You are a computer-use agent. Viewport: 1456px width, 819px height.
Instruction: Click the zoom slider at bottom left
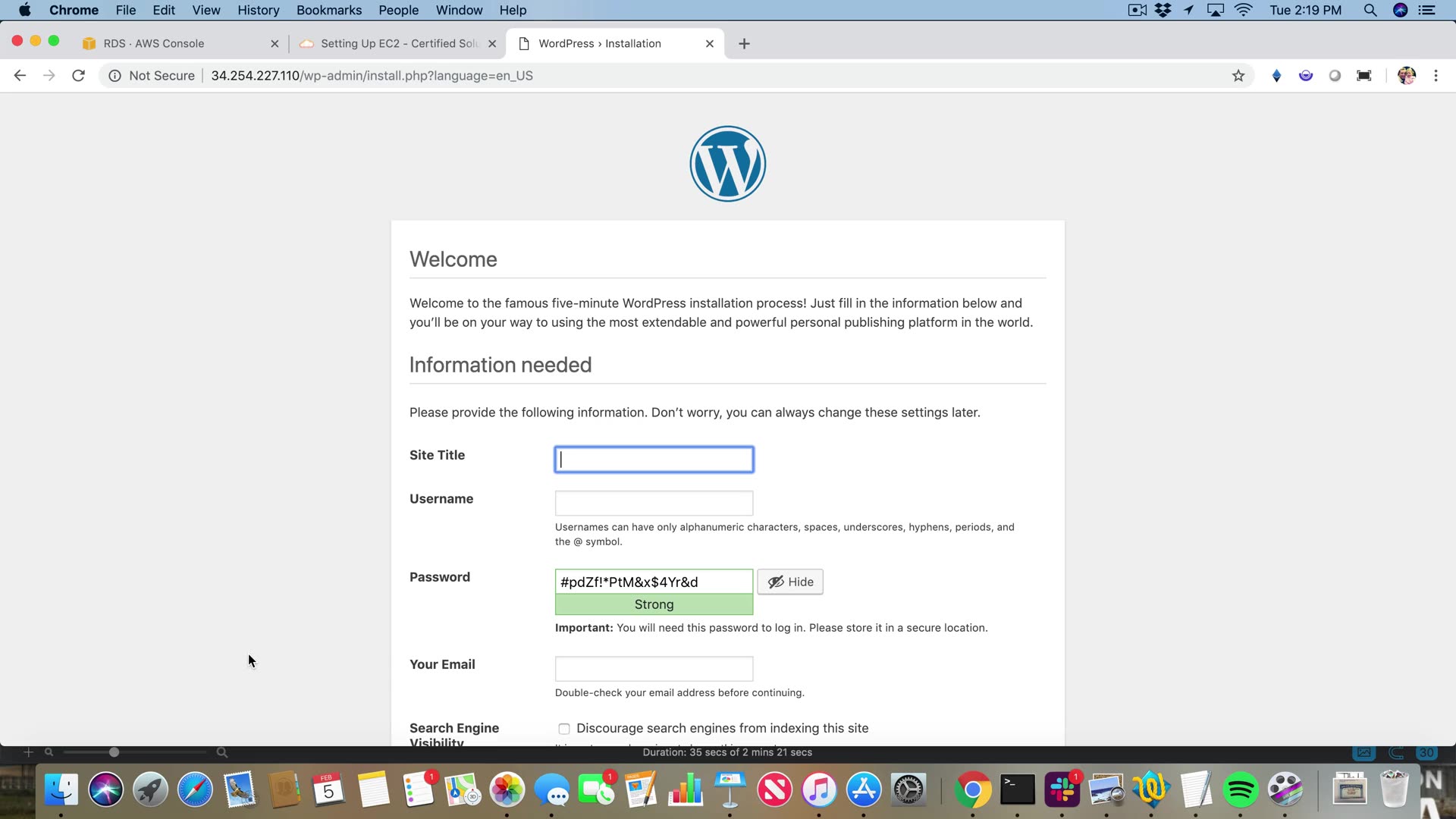pos(114,752)
